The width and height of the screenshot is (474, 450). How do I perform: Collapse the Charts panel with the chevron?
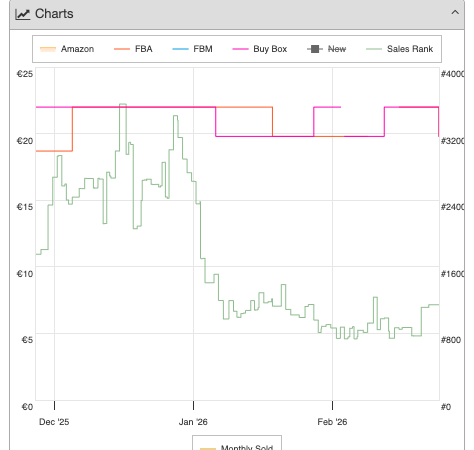(455, 13)
